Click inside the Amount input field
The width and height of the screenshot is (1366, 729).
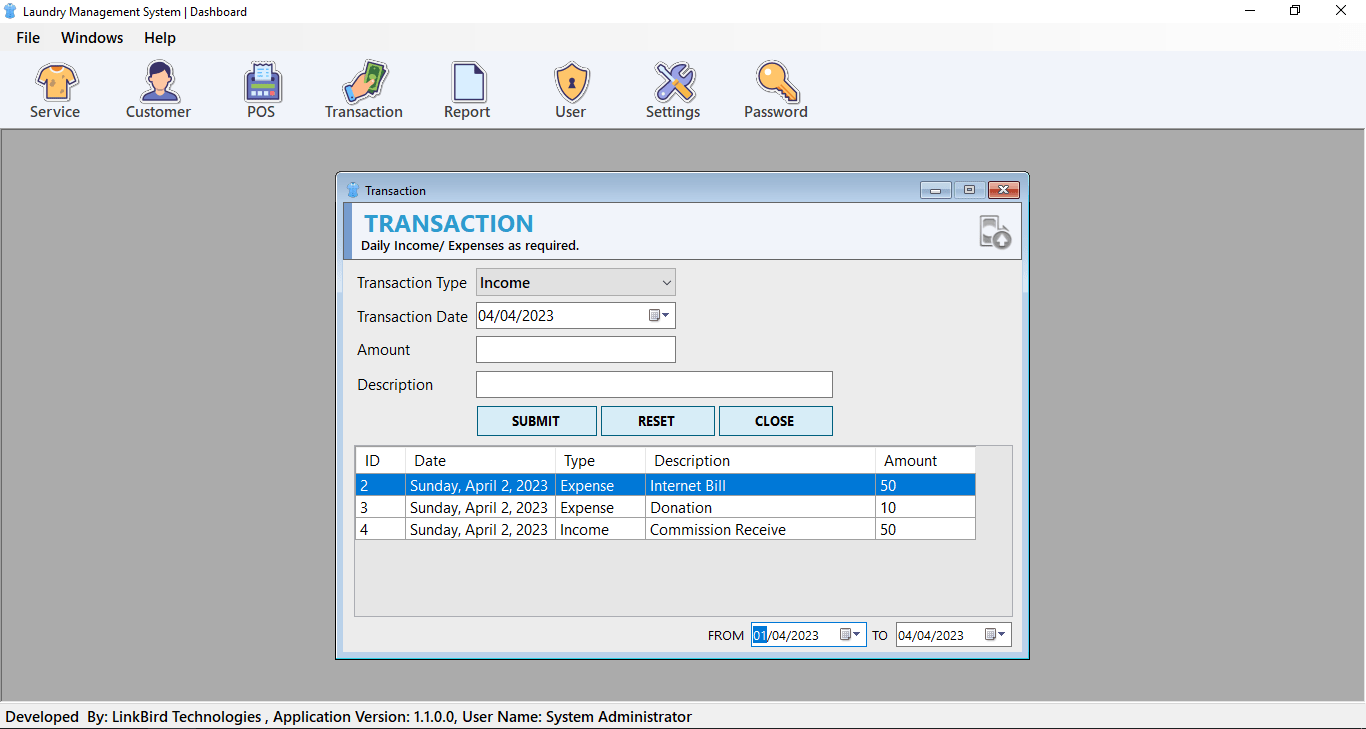(575, 349)
